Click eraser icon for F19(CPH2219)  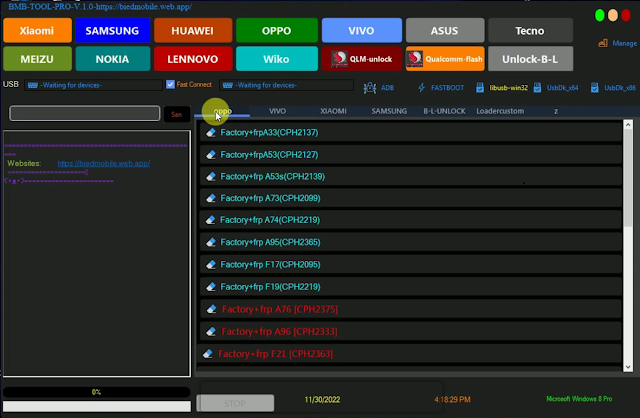211,287
